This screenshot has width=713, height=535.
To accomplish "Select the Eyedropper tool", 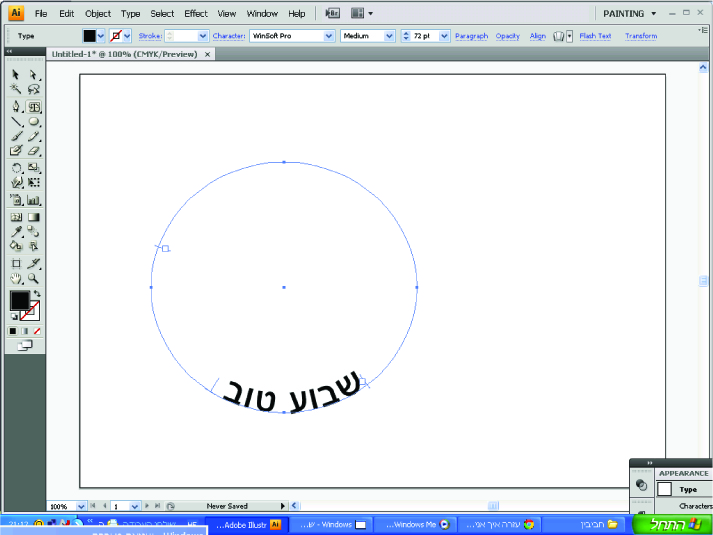I will pyautogui.click(x=16, y=231).
